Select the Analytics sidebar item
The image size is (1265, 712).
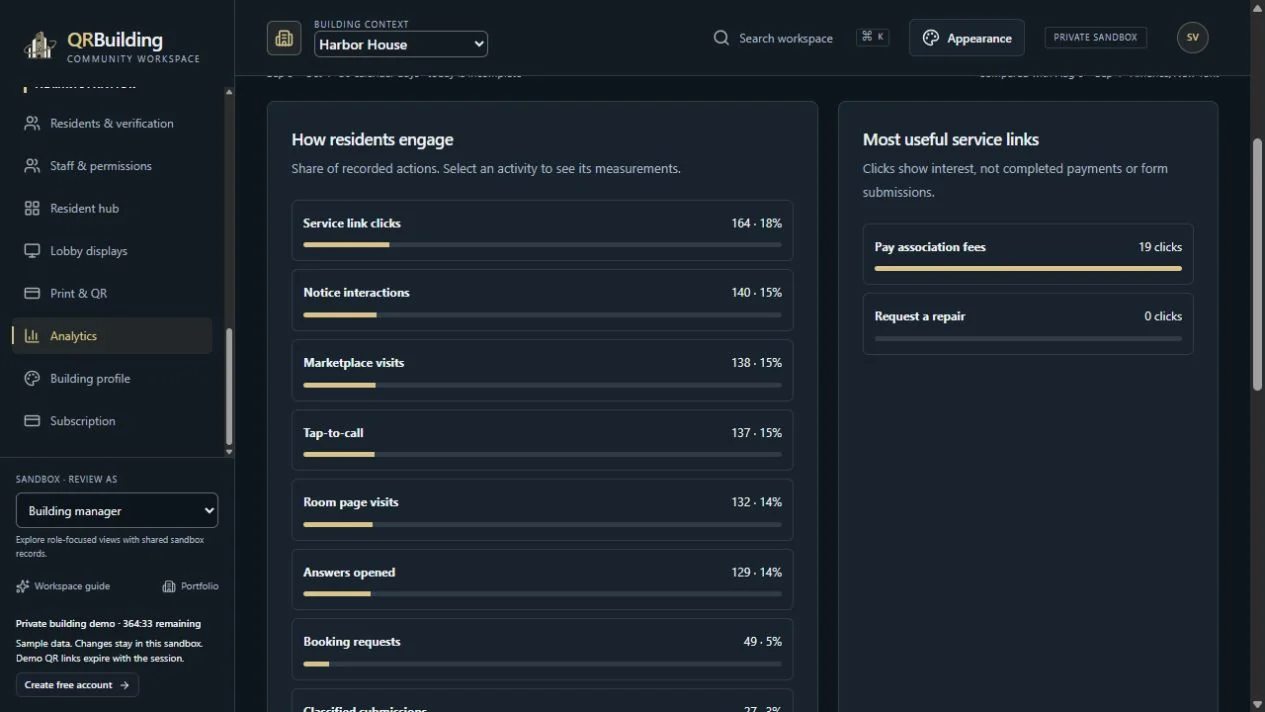pyautogui.click(x=112, y=336)
